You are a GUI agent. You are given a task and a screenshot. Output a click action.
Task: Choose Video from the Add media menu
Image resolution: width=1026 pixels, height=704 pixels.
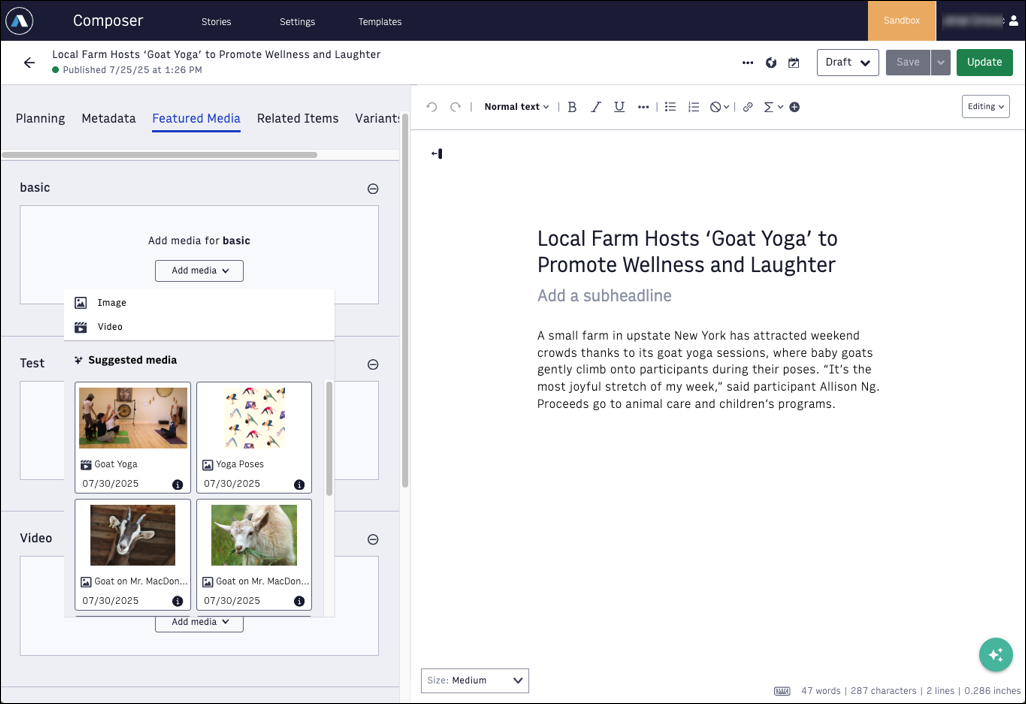tap(199, 327)
